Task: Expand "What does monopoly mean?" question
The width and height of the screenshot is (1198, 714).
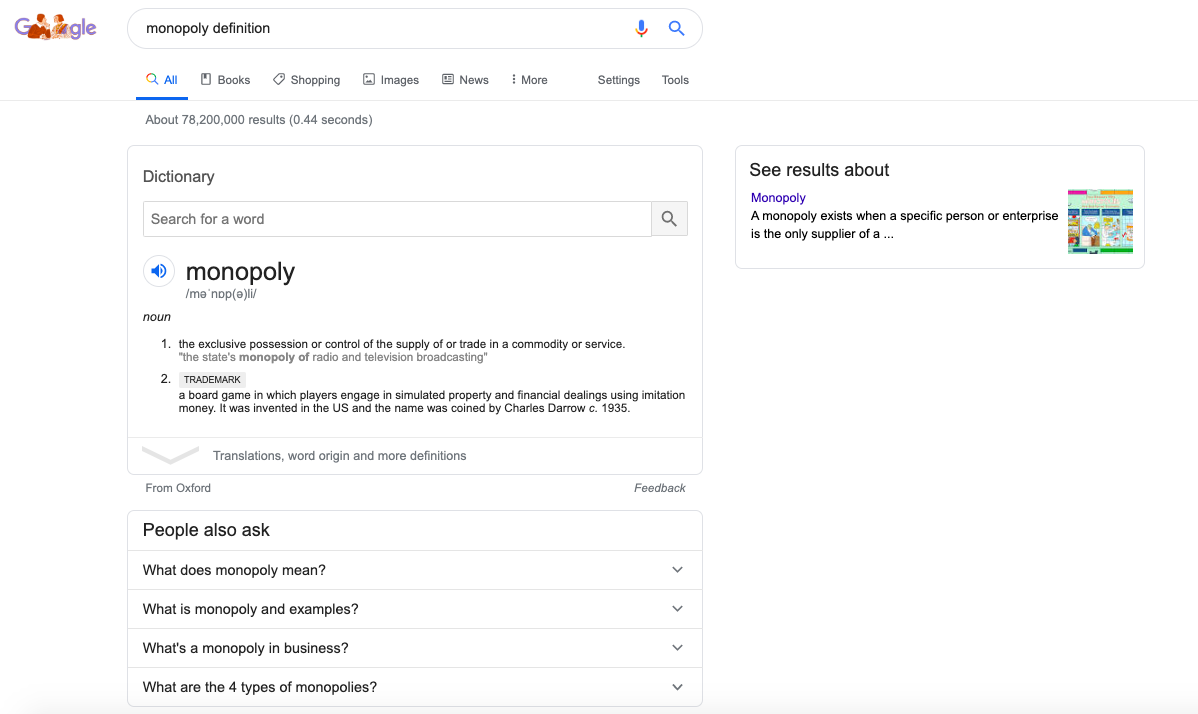Action: click(414, 570)
